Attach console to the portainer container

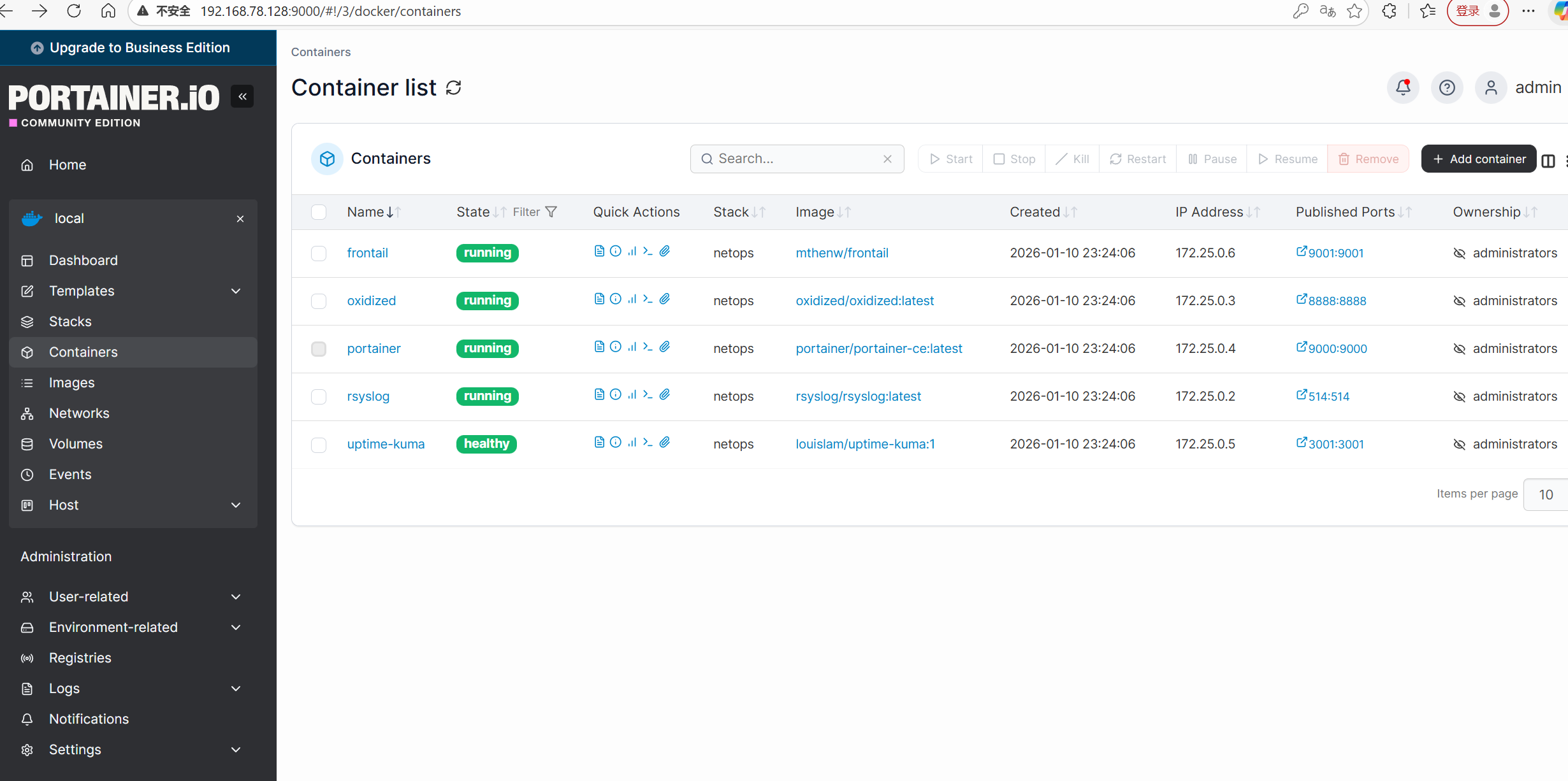coord(664,347)
